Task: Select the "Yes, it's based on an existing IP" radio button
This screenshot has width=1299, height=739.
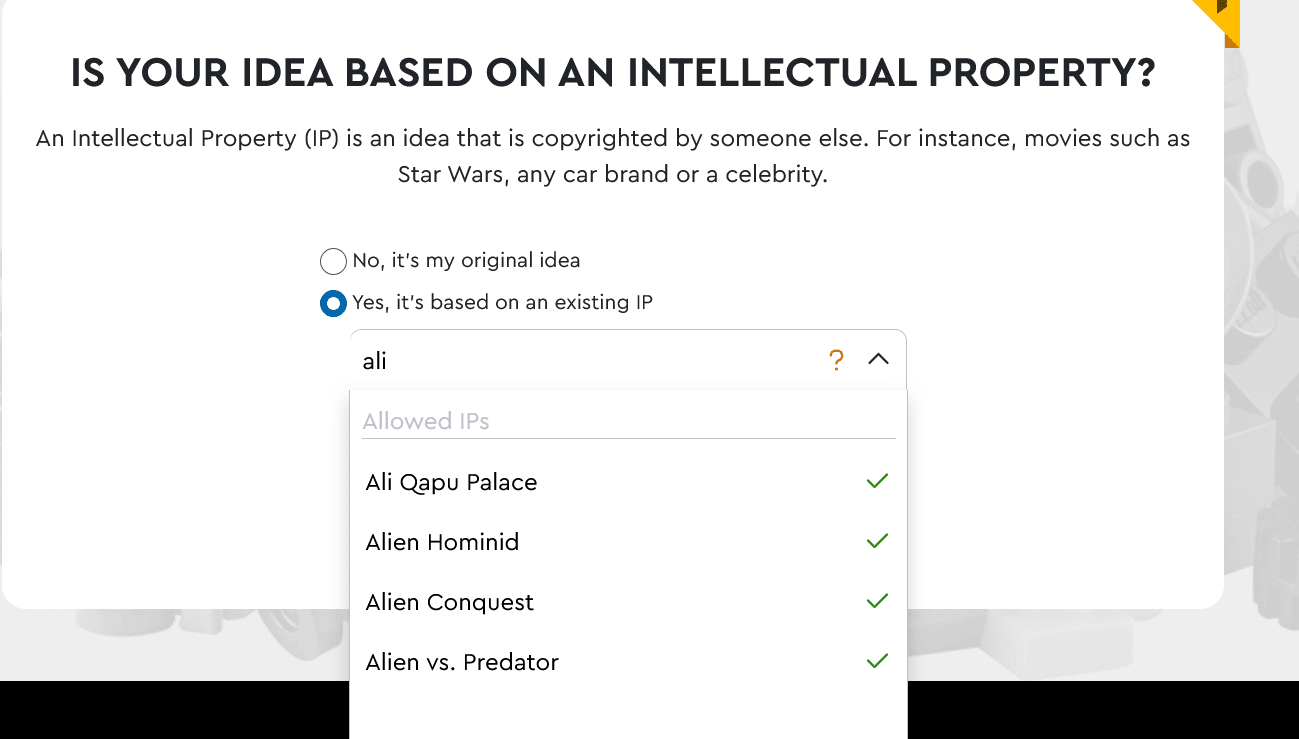Action: point(333,303)
